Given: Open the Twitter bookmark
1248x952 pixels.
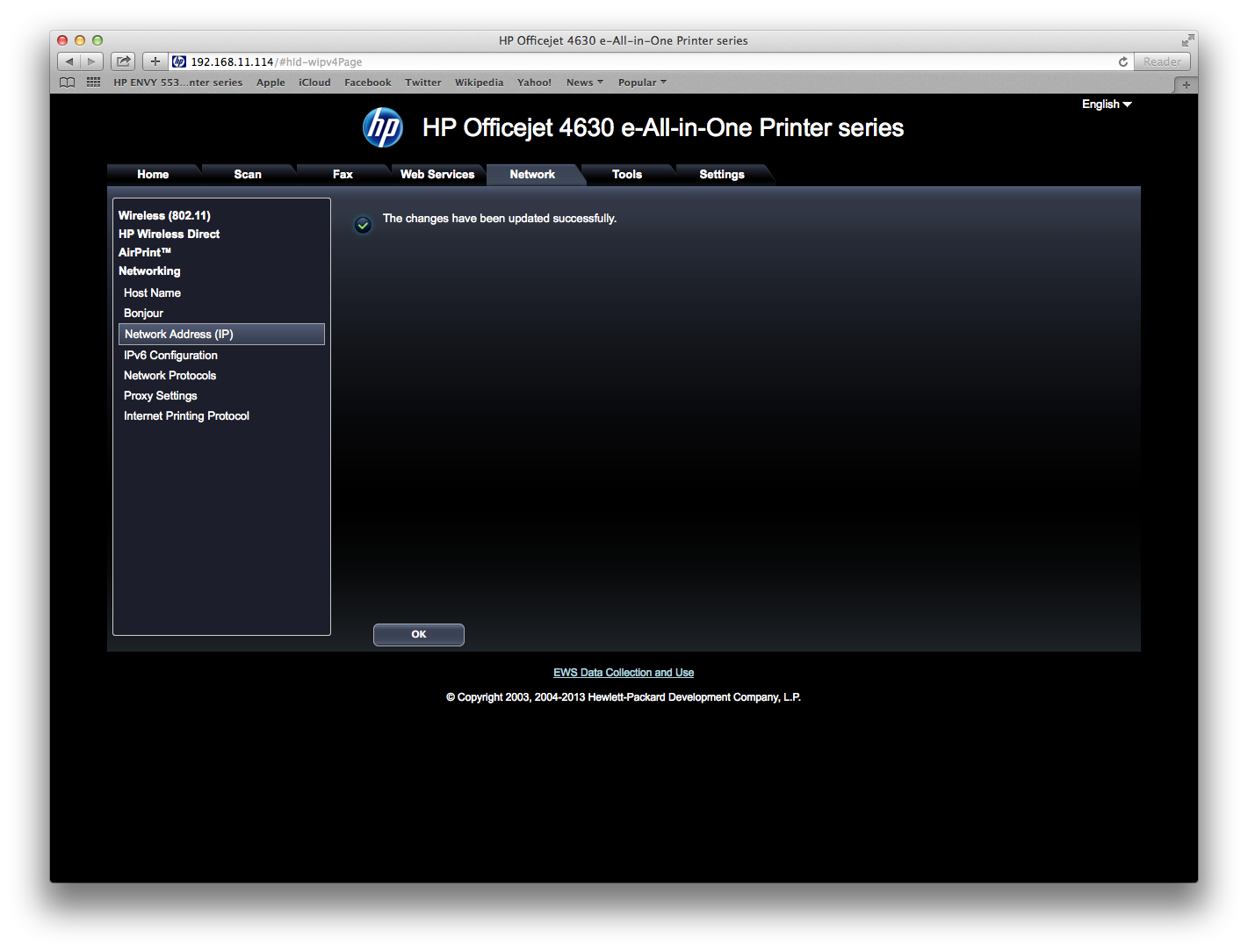Looking at the screenshot, I should coord(423,83).
